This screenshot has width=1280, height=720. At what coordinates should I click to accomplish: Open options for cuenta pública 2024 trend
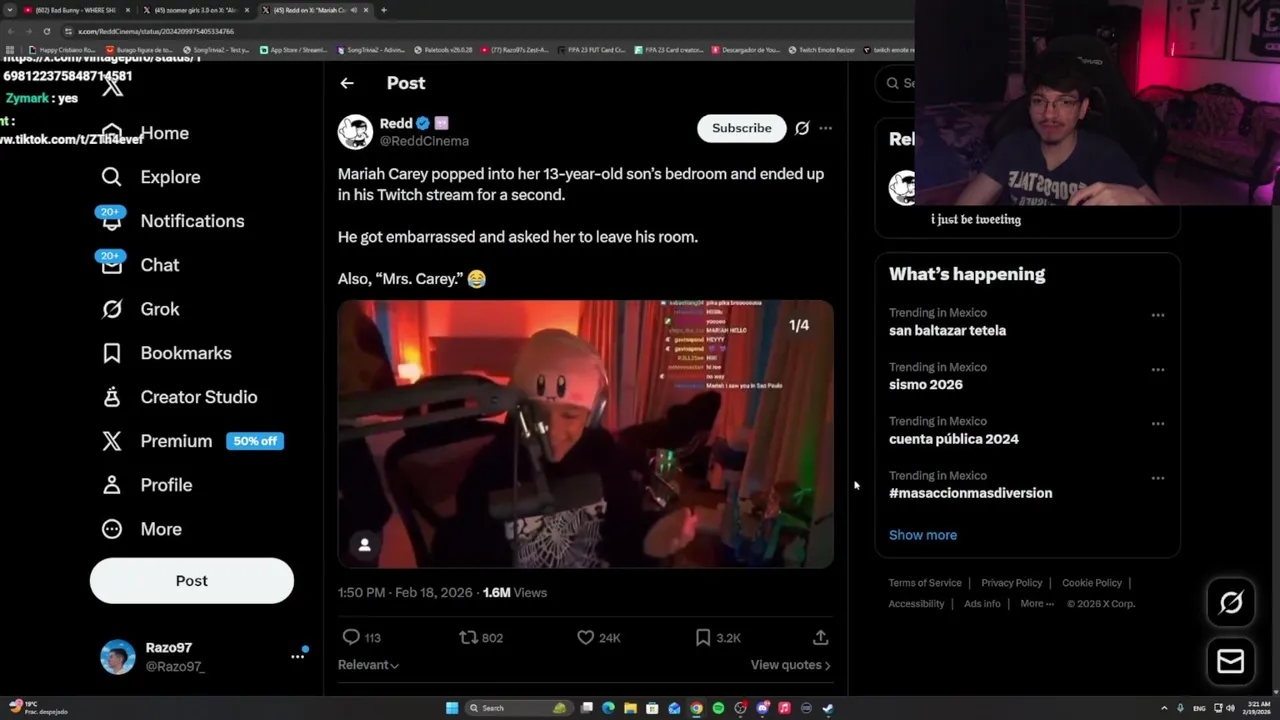tap(1158, 423)
